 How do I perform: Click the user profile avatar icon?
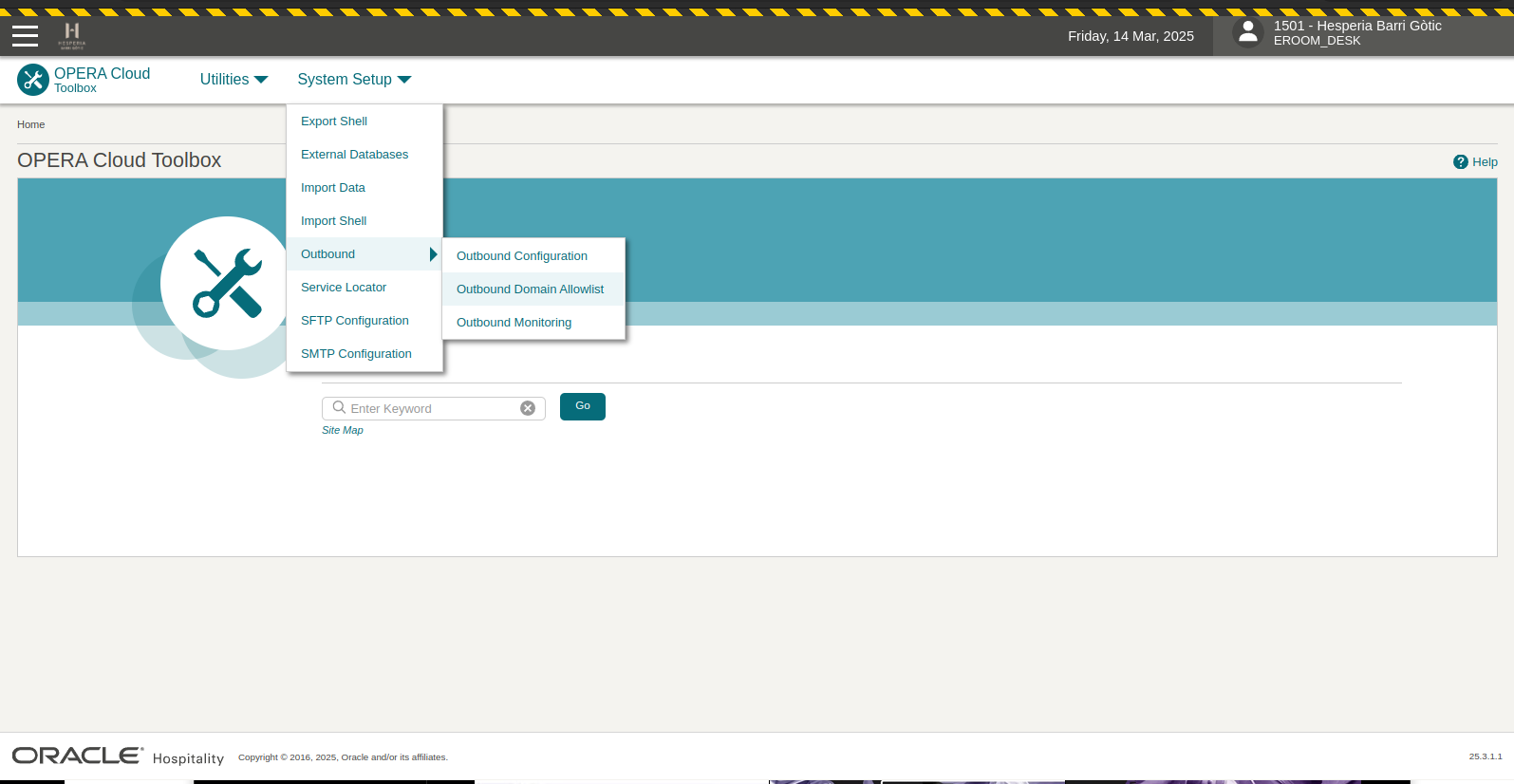pyautogui.click(x=1247, y=33)
